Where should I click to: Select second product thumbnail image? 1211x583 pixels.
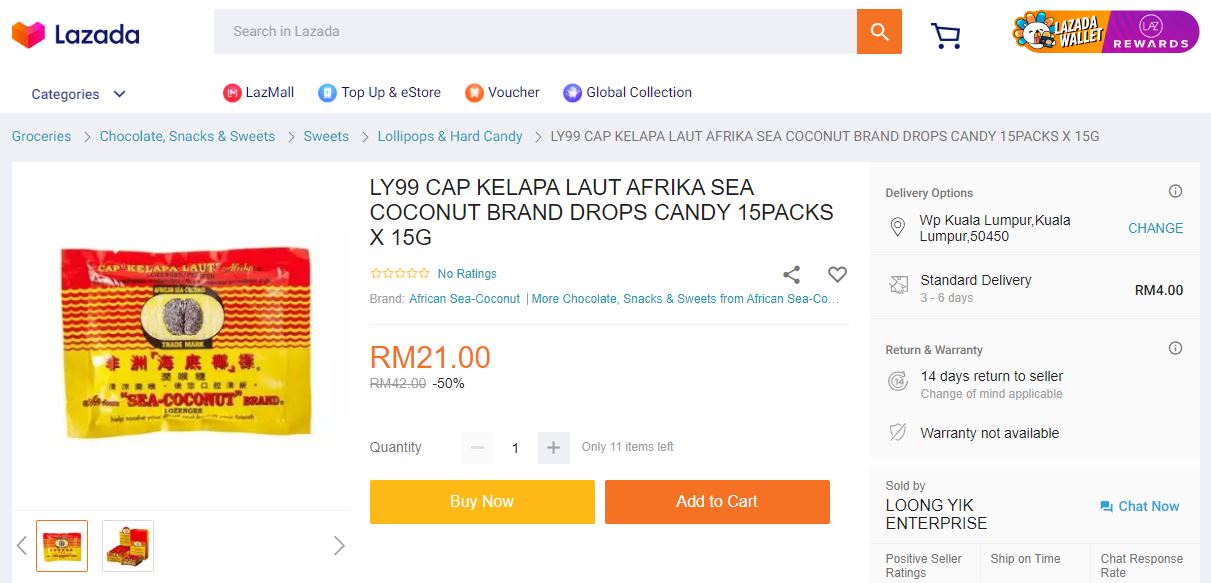128,546
